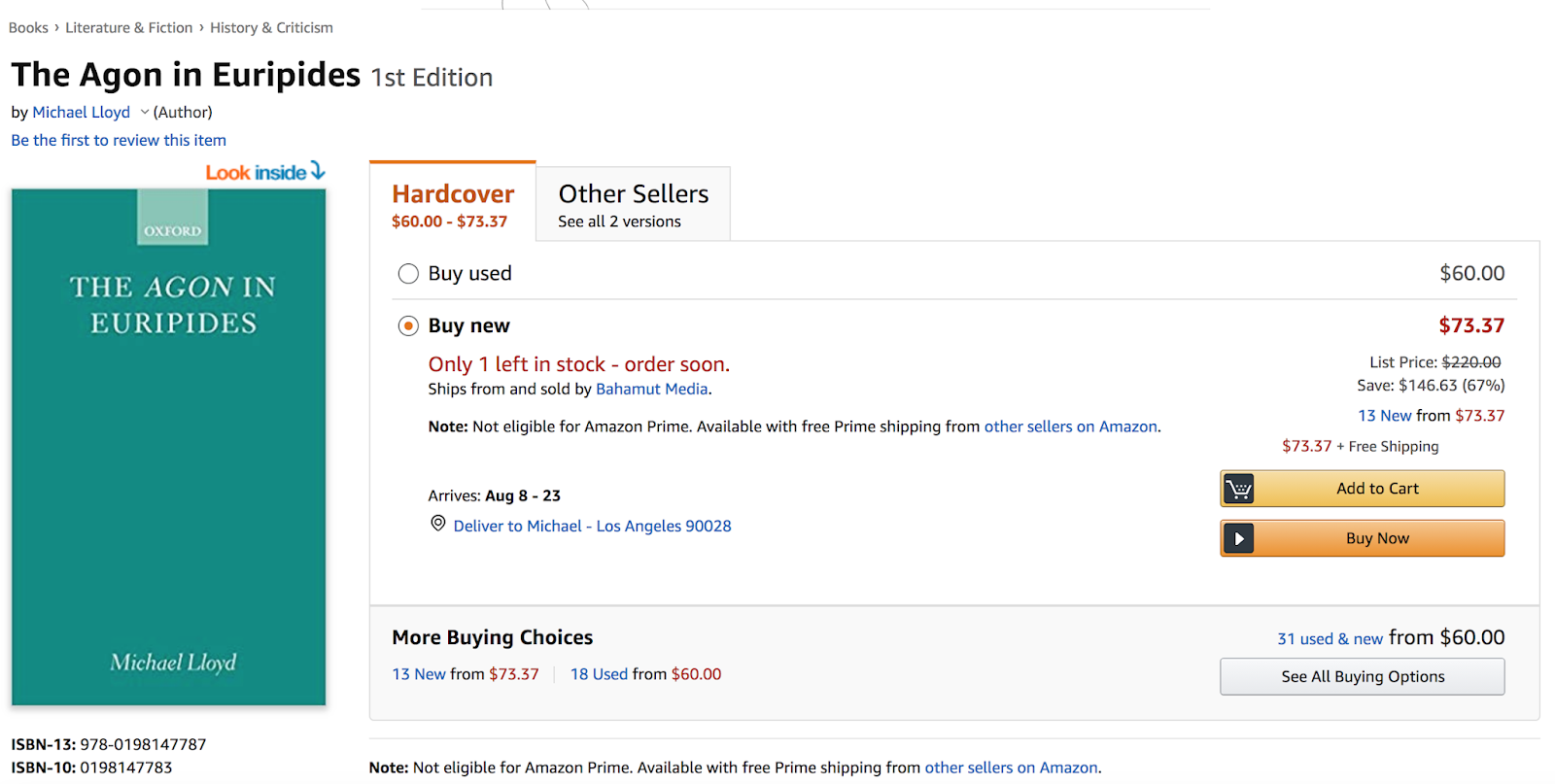Open 31 used & new offers link
Image resolution: width=1555 pixels, height=784 pixels.
tap(1330, 638)
